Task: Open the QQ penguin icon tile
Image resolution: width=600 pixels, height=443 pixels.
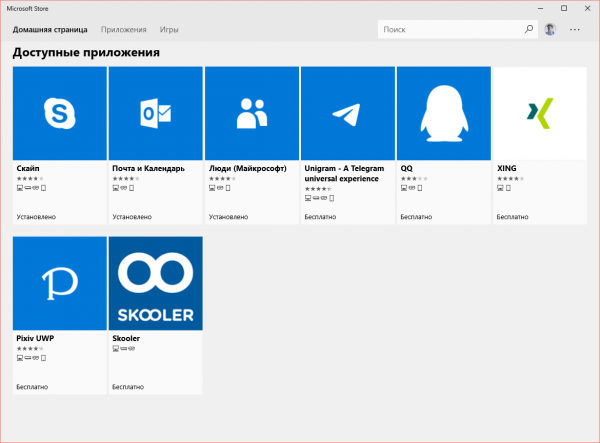Action: (443, 114)
